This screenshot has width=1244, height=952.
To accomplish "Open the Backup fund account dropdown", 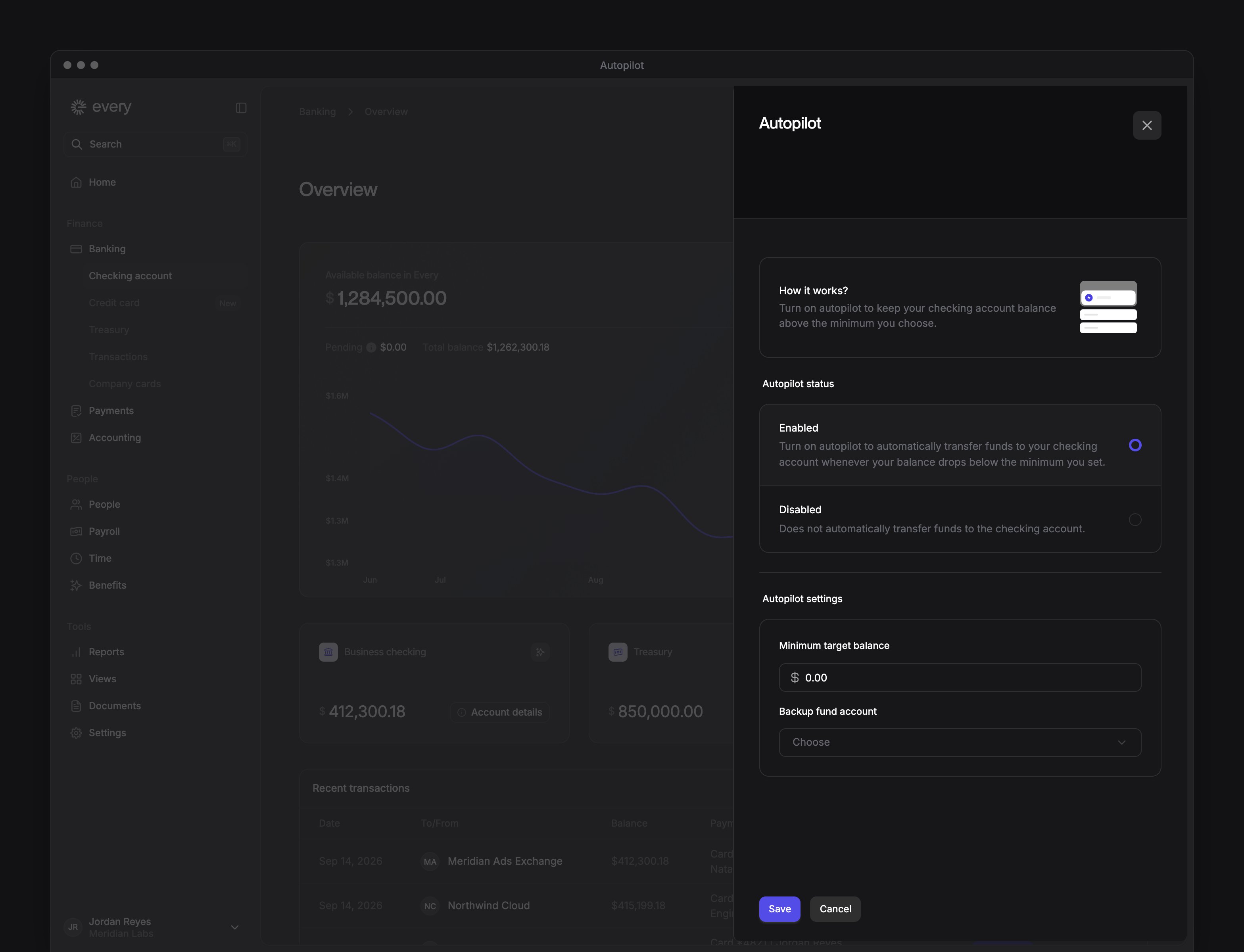I will coord(960,742).
